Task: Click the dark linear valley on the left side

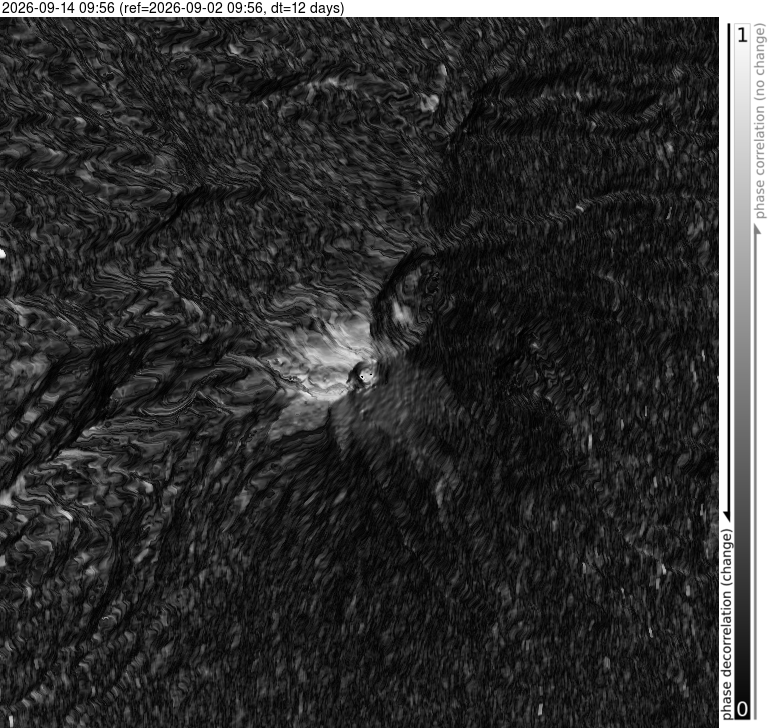Action: click(83, 407)
